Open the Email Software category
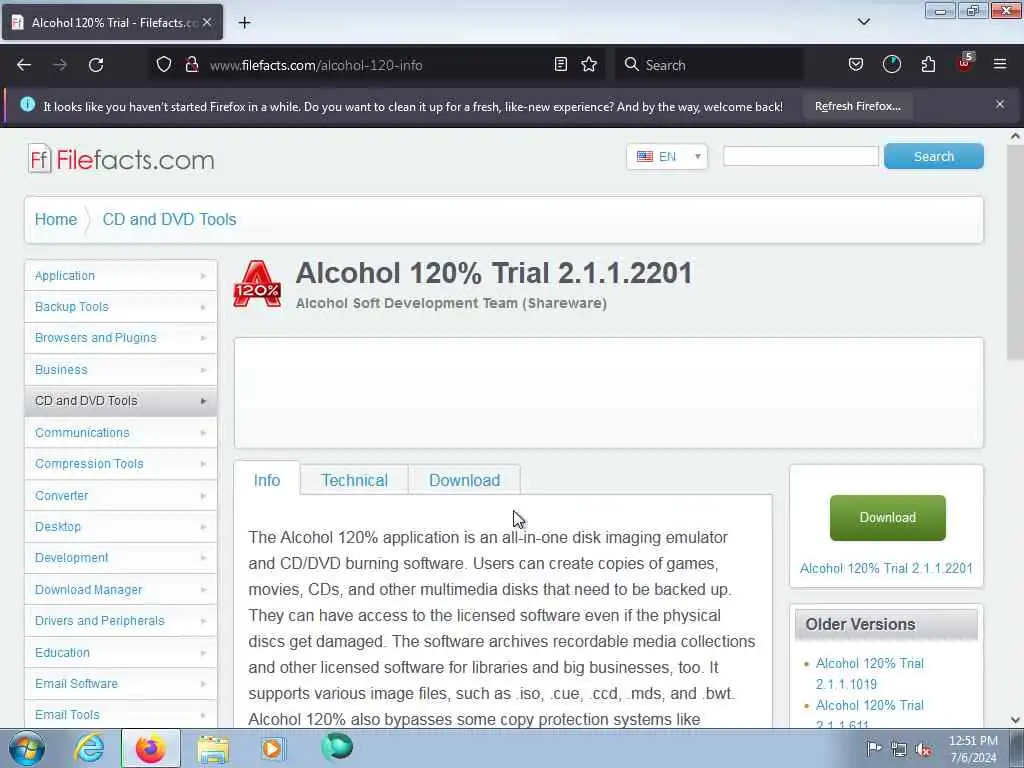 tap(121, 684)
